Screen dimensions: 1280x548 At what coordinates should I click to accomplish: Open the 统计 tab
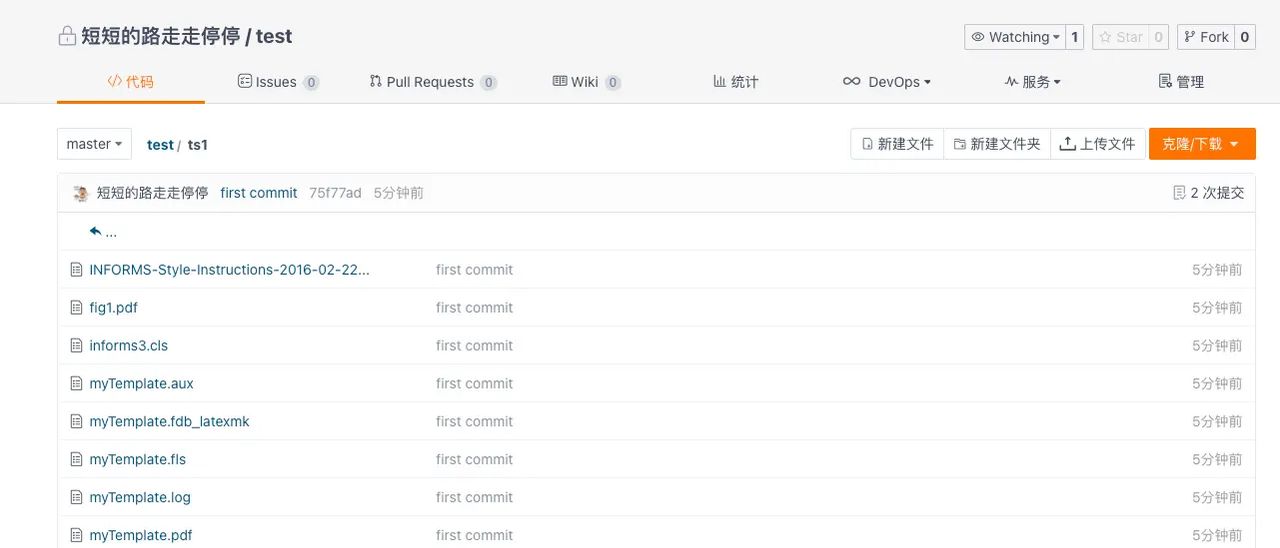pos(736,82)
